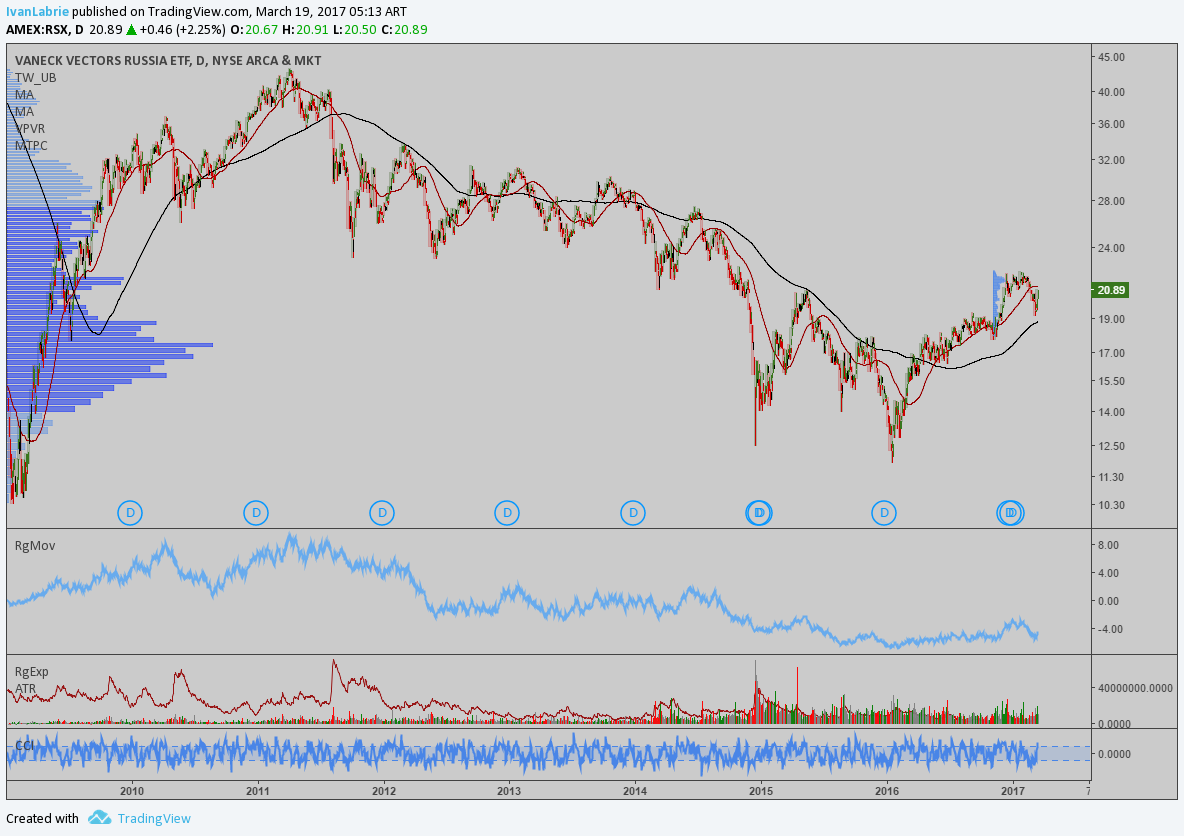The image size is (1184, 836).
Task: Select the ATR indicator label
Action: pos(26,689)
